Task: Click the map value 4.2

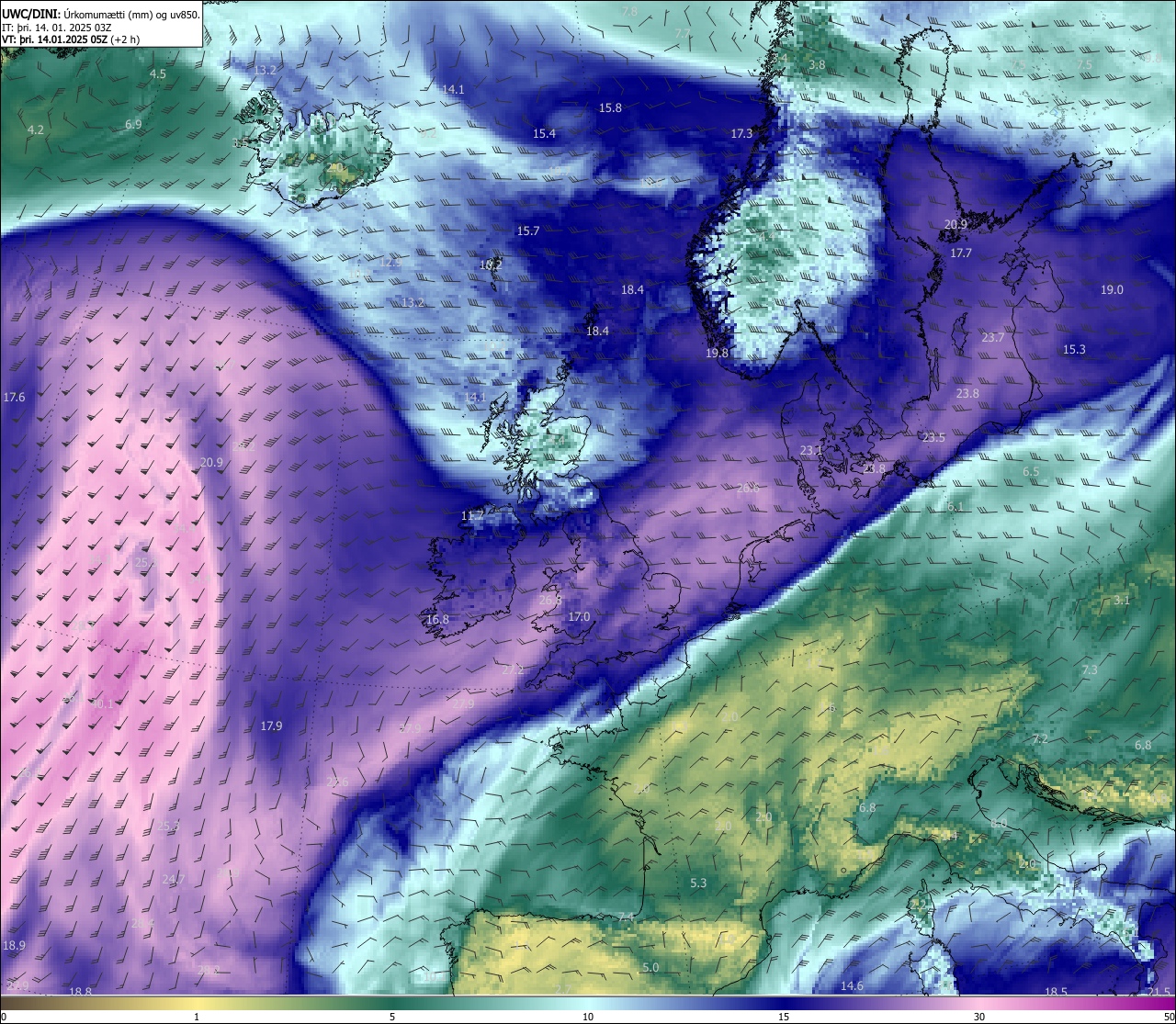Action: pos(36,130)
